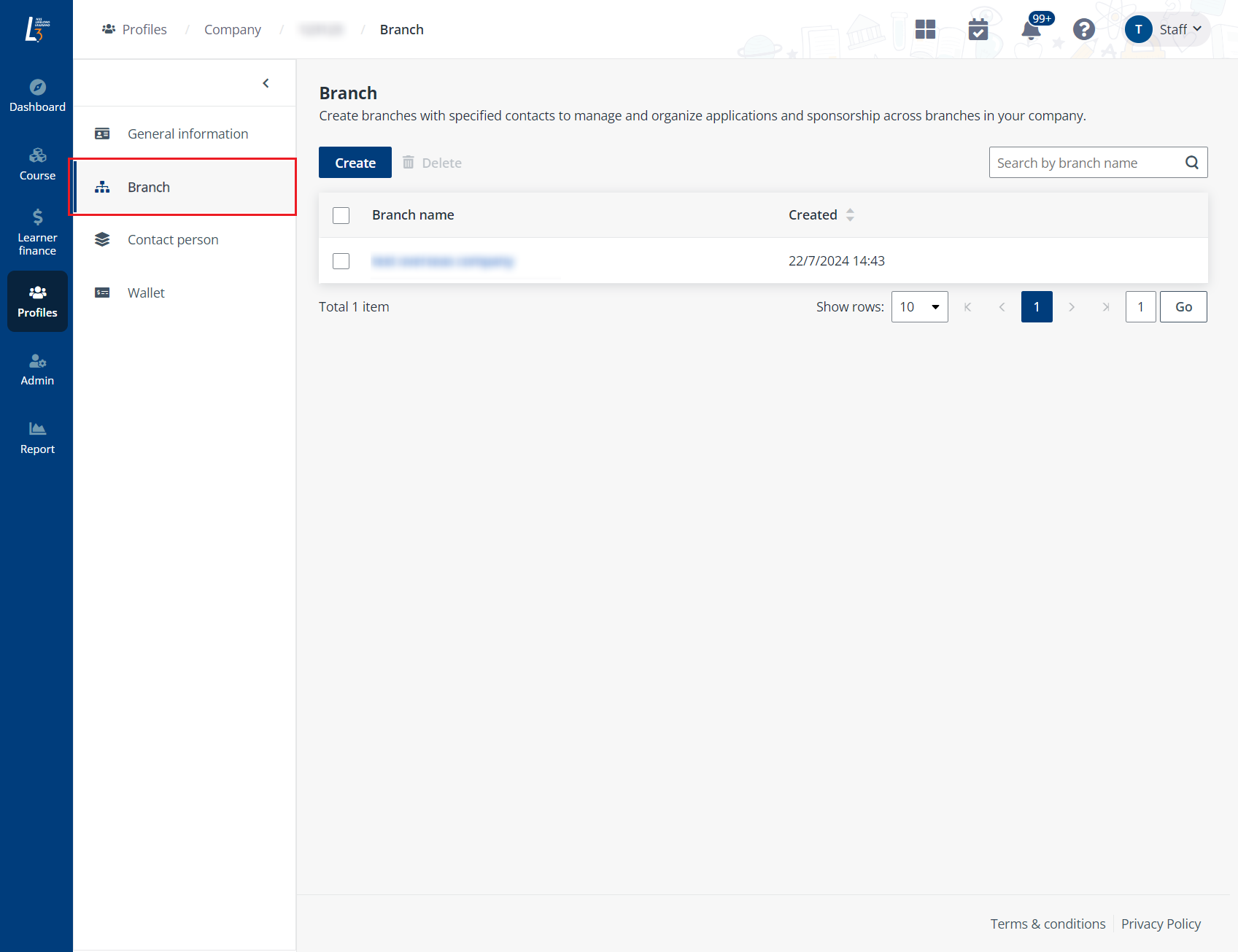Open the Report section
The image size is (1238, 952).
point(37,436)
